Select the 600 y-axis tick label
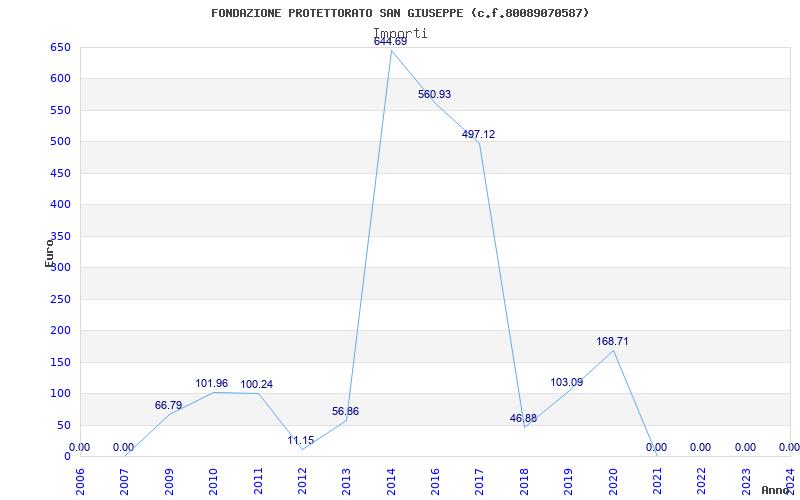 point(60,79)
